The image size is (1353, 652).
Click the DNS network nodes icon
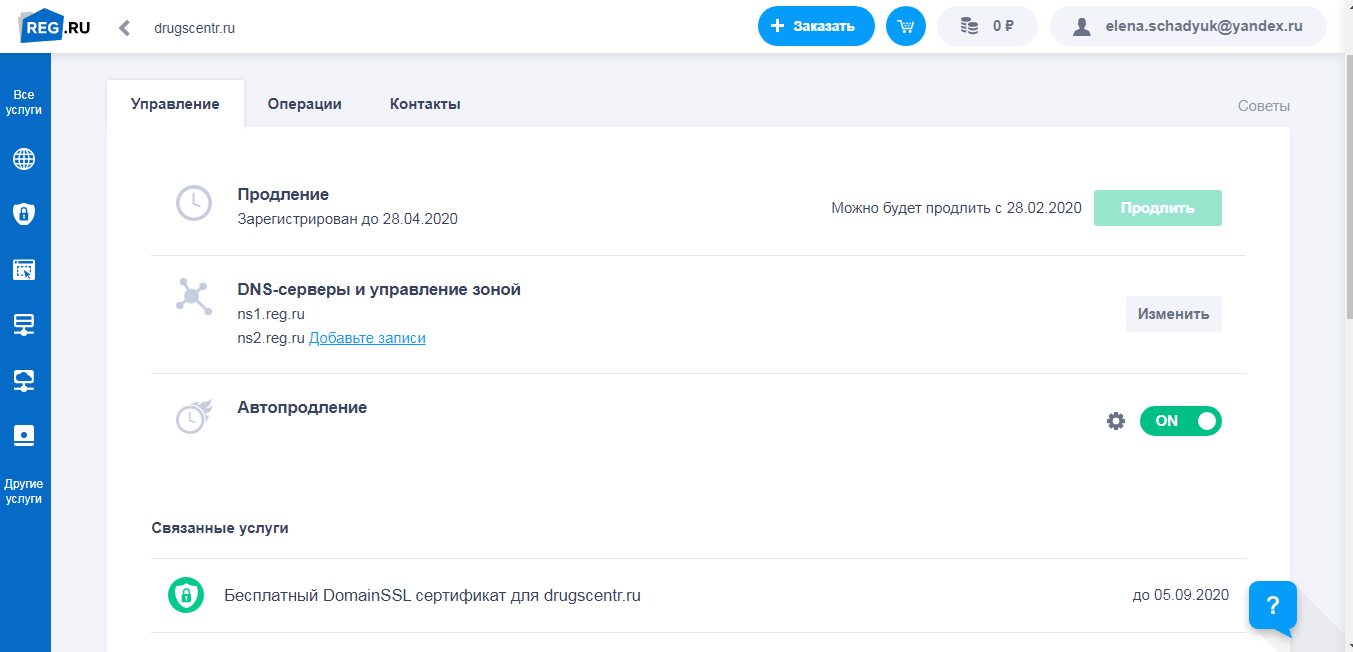pos(194,296)
